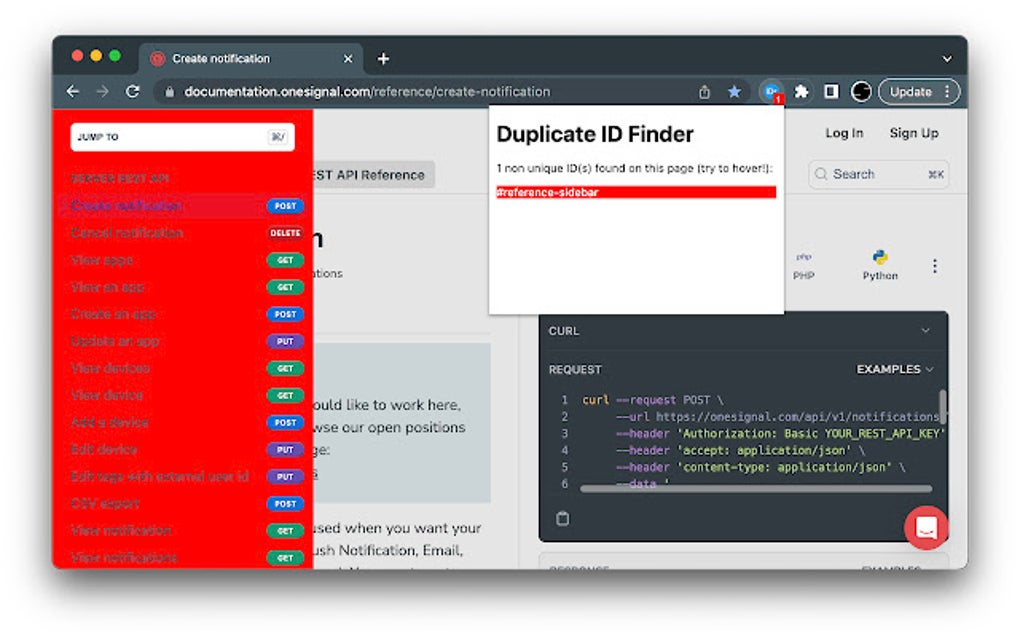The width and height of the screenshot is (1020, 638).
Task: Open the EXAMPLES dropdown in Request
Action: point(895,369)
